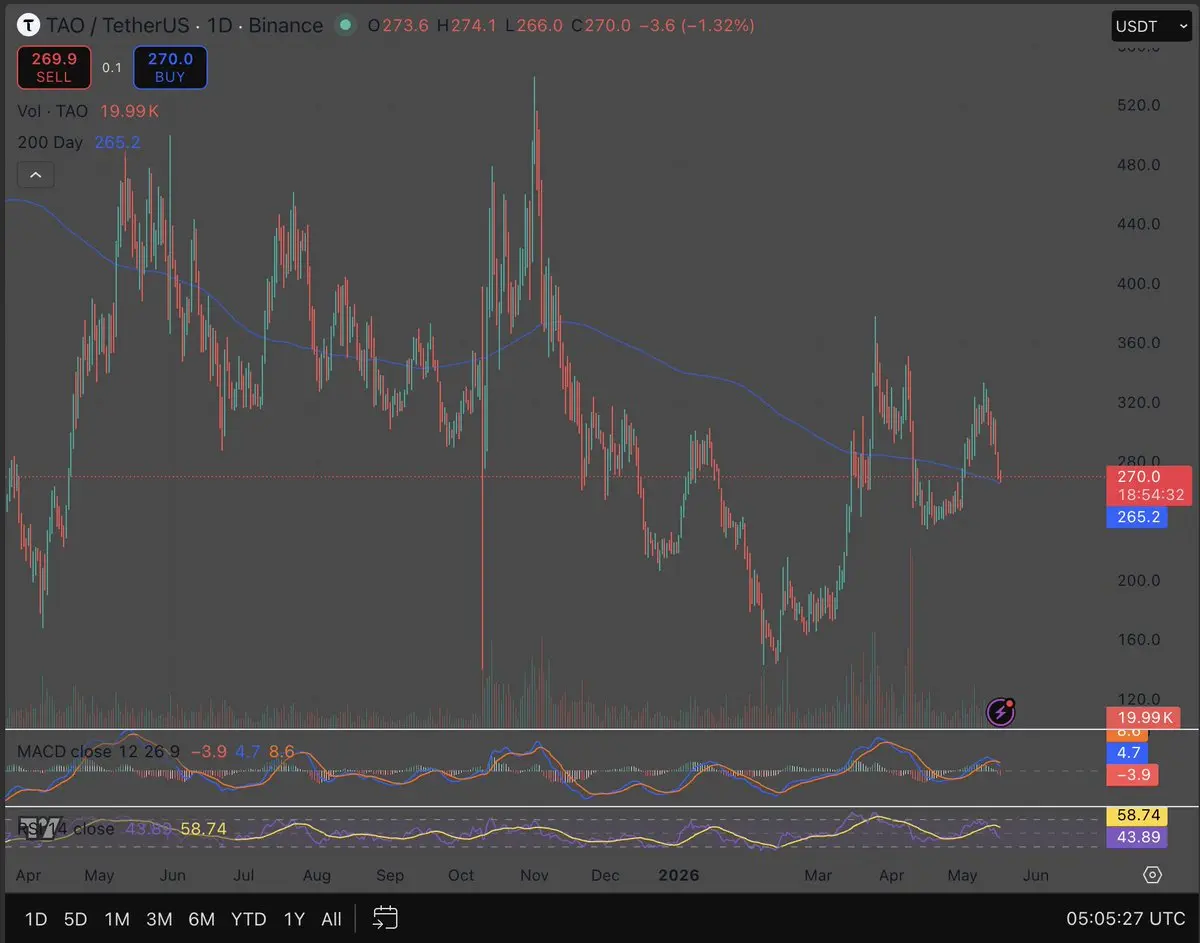This screenshot has width=1200, height=943.
Task: Click the 4.7 MACD axis label
Action: pyautogui.click(x=1128, y=752)
